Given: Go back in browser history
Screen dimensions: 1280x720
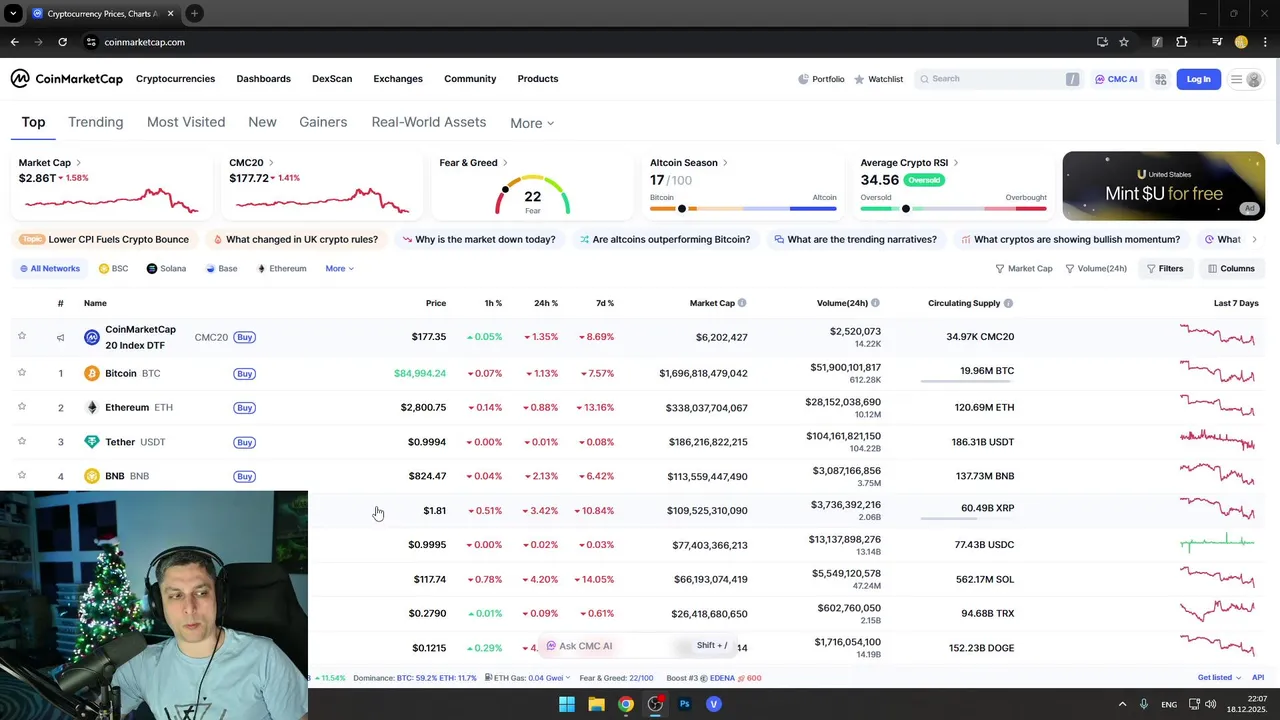Looking at the screenshot, I should click(14, 42).
